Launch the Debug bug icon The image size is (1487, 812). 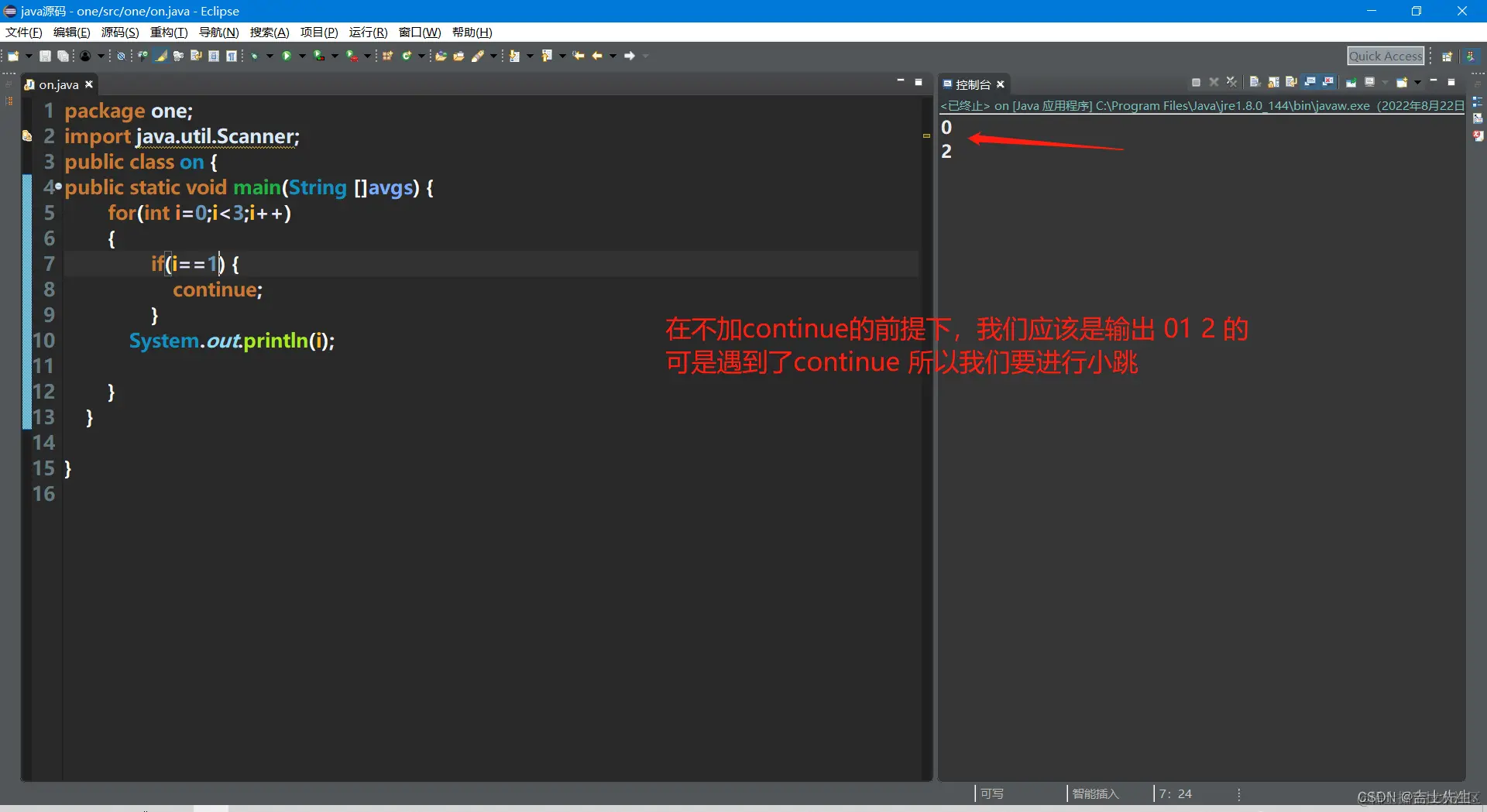[254, 56]
